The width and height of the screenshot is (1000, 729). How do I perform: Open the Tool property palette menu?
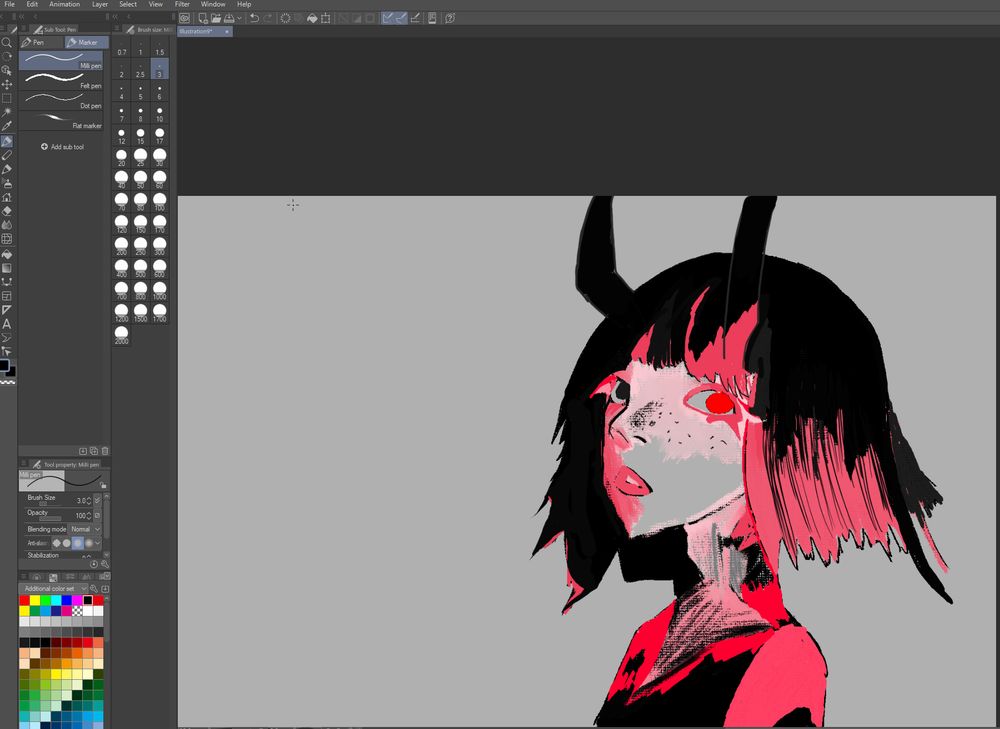[x=24, y=464]
